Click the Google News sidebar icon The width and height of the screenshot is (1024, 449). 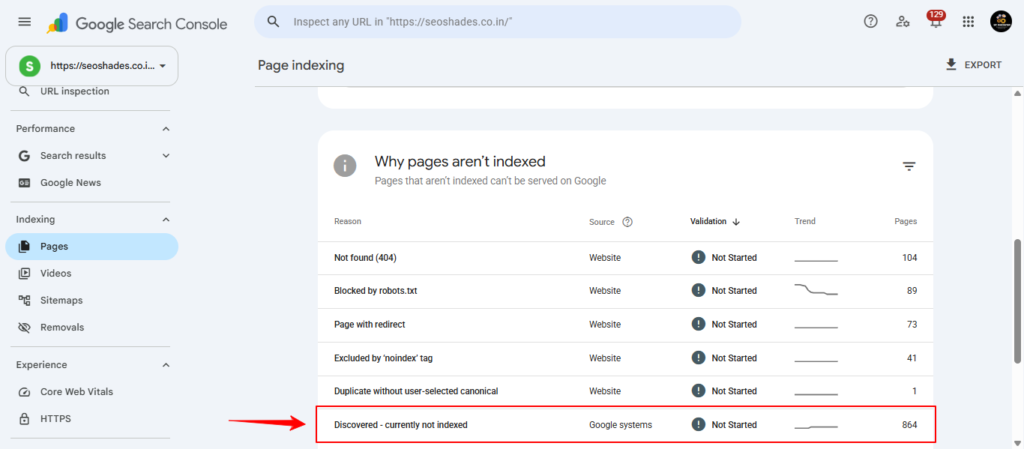point(24,183)
